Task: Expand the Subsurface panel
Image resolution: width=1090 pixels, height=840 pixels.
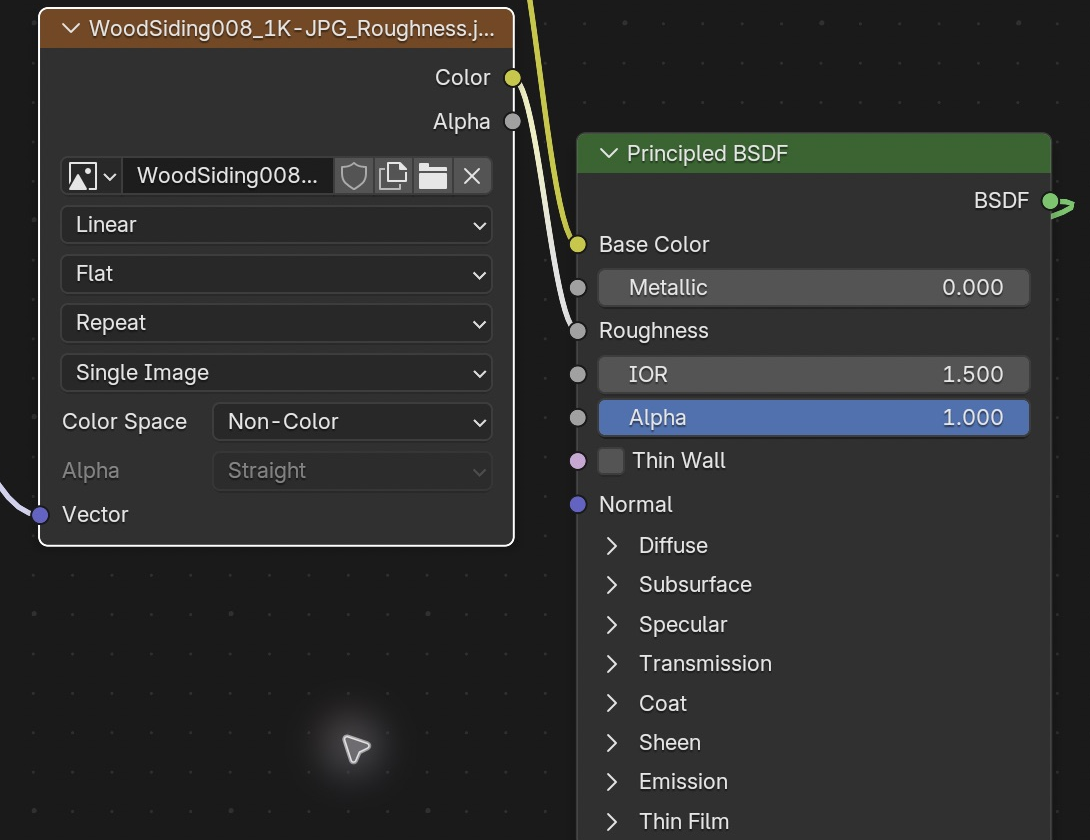Action: (x=612, y=585)
